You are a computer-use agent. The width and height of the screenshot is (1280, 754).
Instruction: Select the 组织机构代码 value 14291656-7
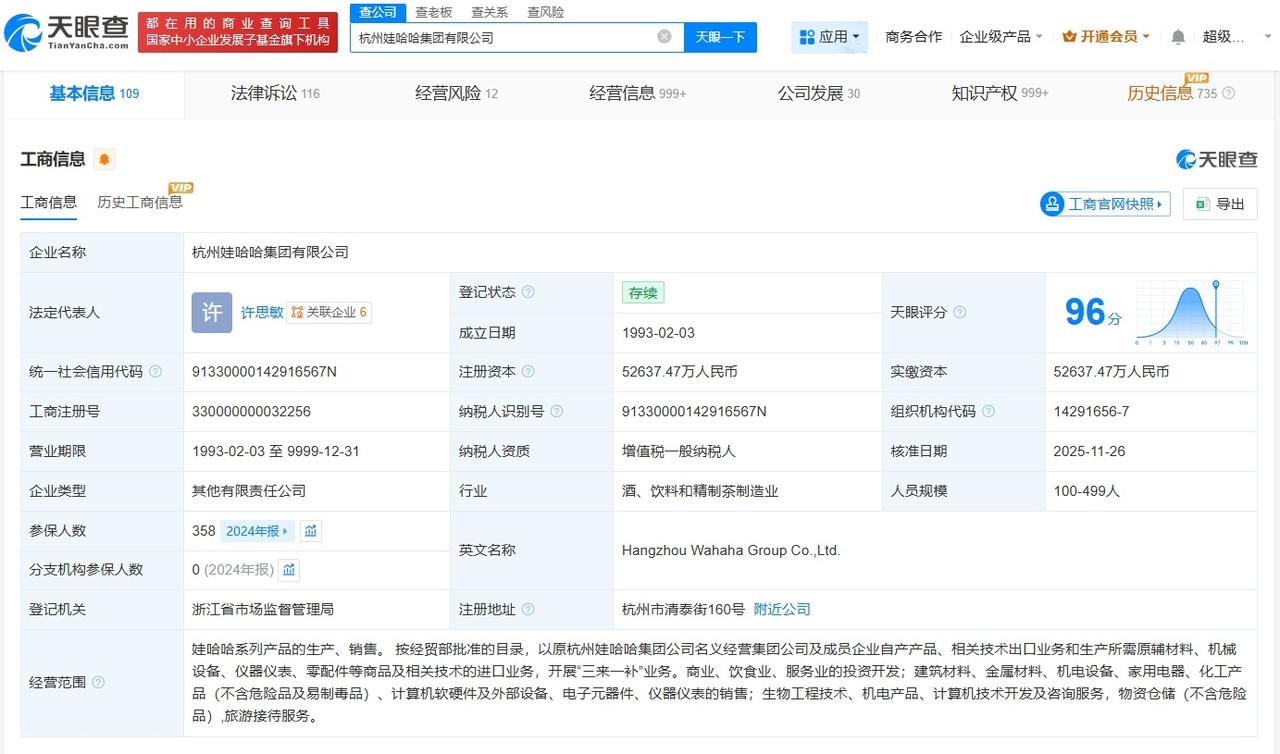1091,411
